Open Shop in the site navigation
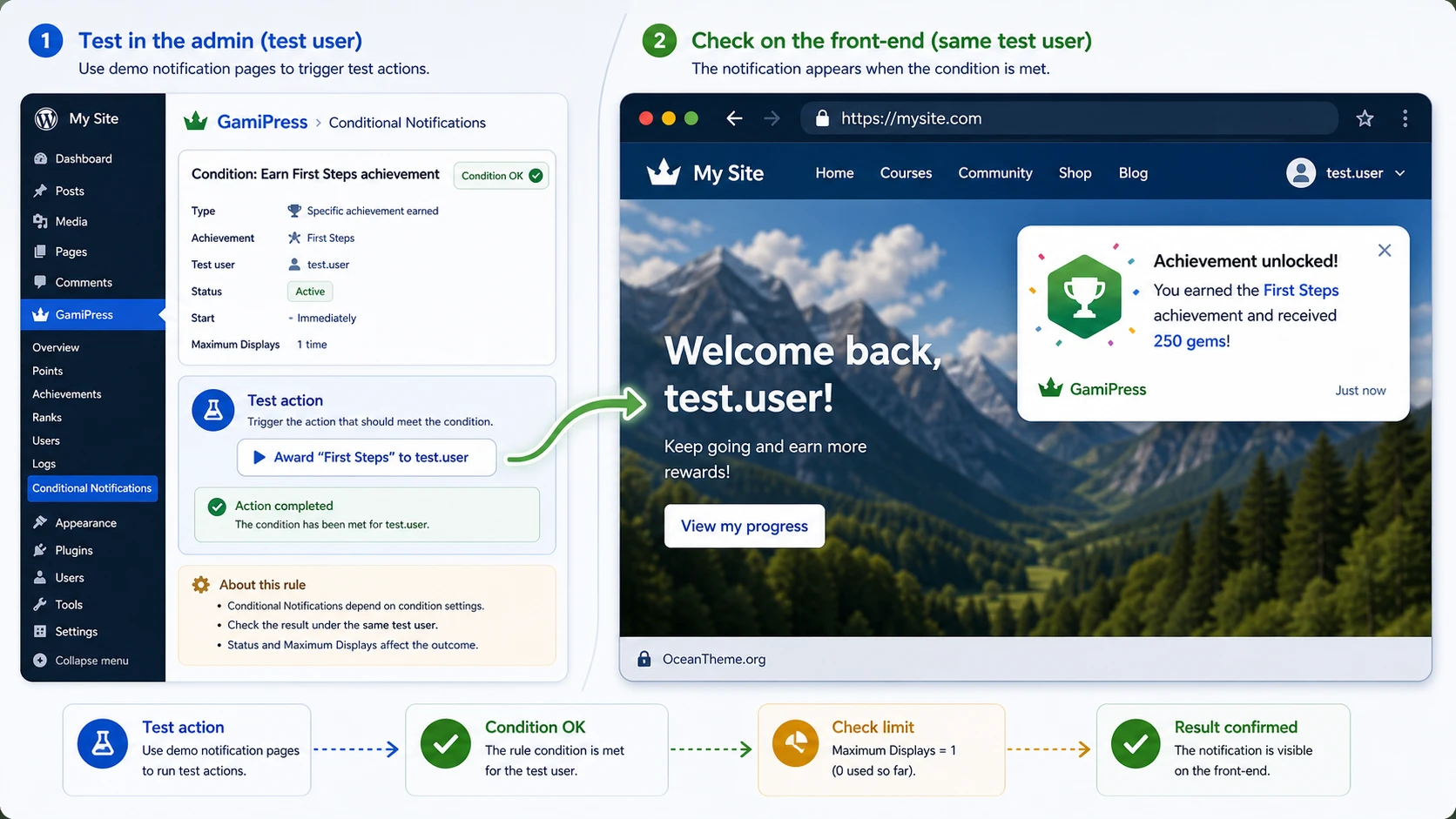This screenshot has height=819, width=1456. click(1075, 173)
